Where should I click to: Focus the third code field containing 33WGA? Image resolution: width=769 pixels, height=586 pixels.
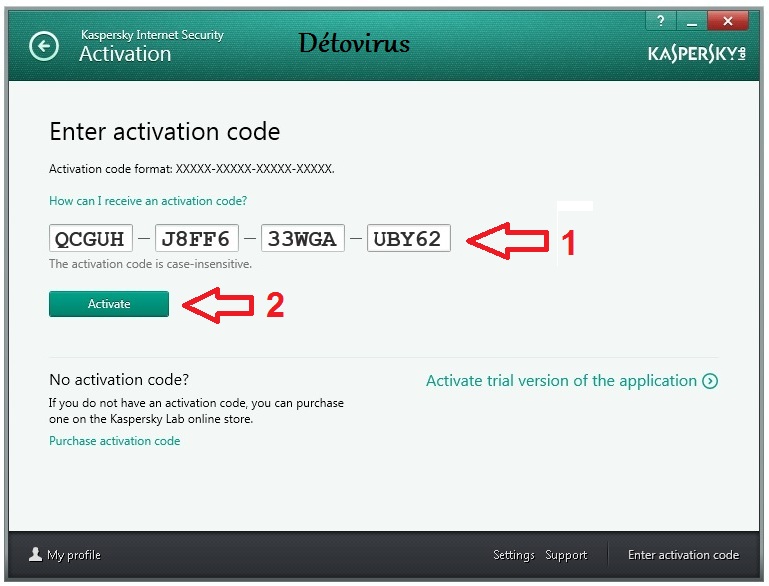click(303, 238)
